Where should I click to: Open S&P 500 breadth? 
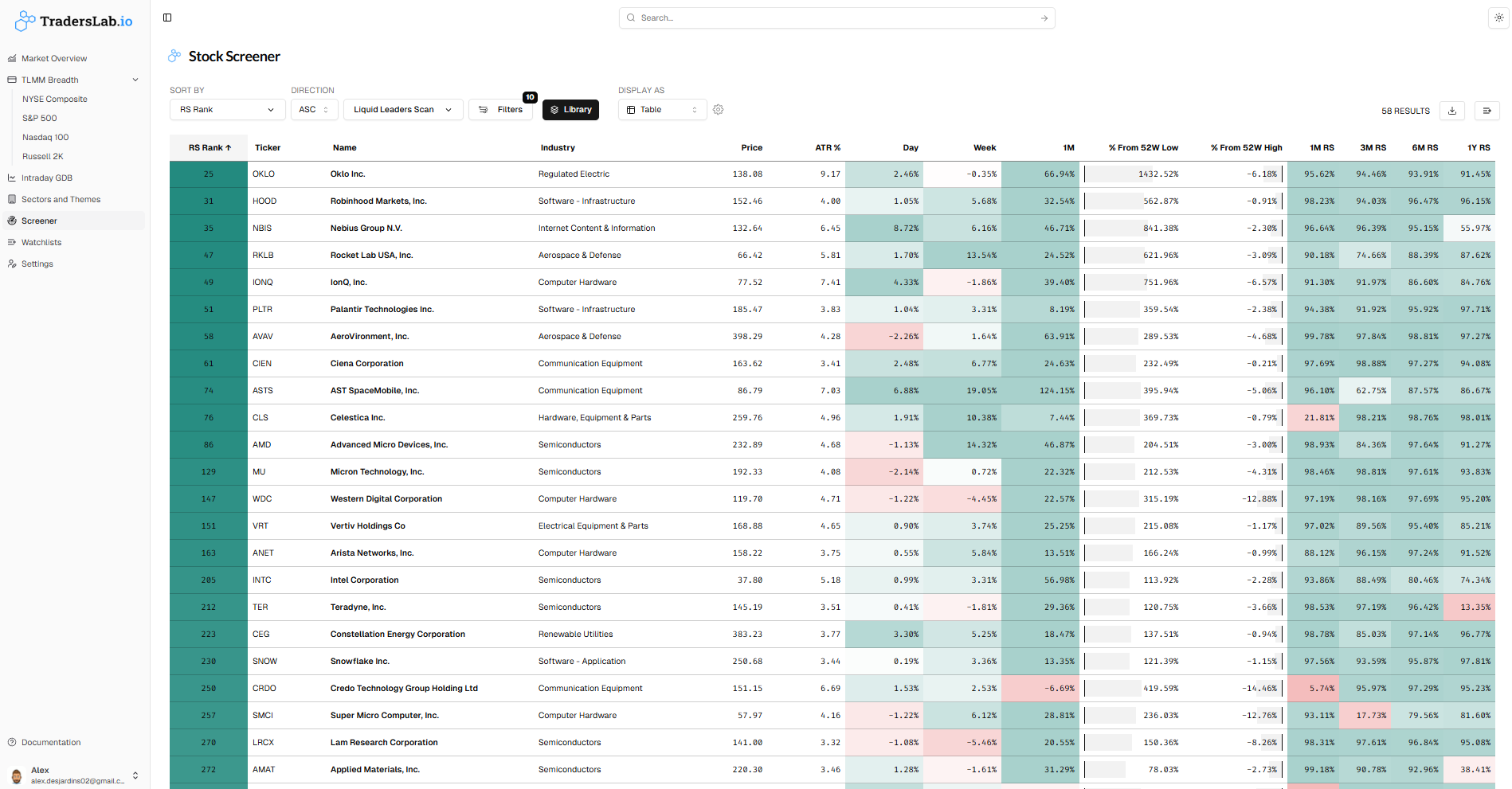pos(40,118)
